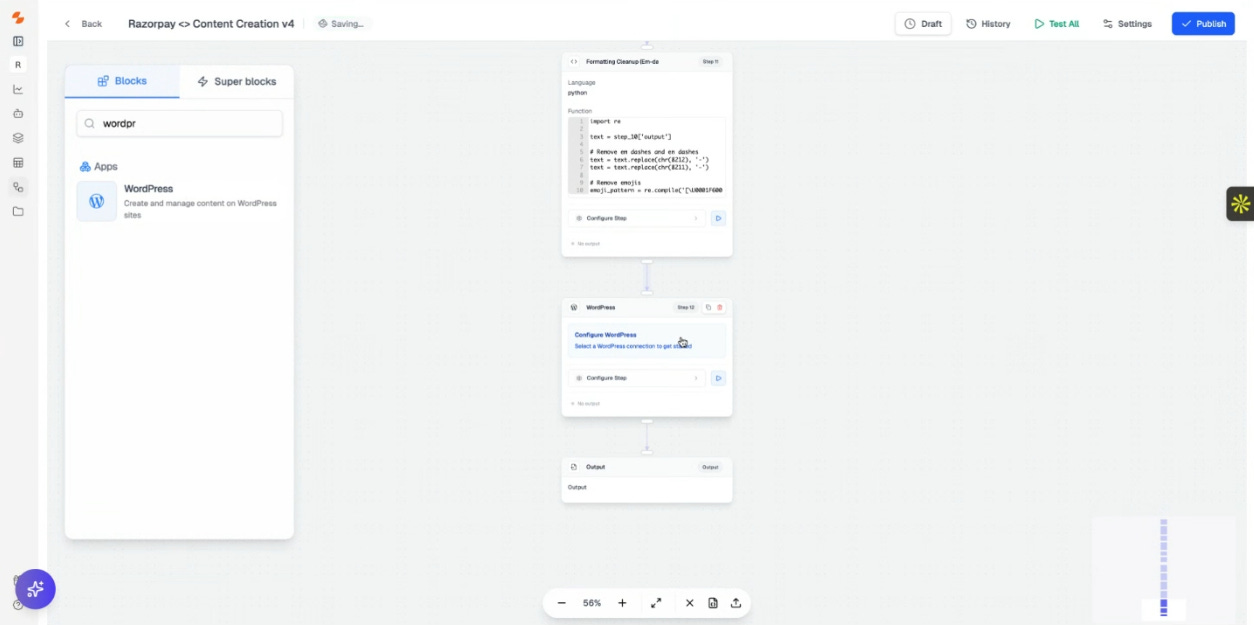The image size is (1254, 625).
Task: Expand Configure Step in WordPress block
Action: tap(637, 378)
